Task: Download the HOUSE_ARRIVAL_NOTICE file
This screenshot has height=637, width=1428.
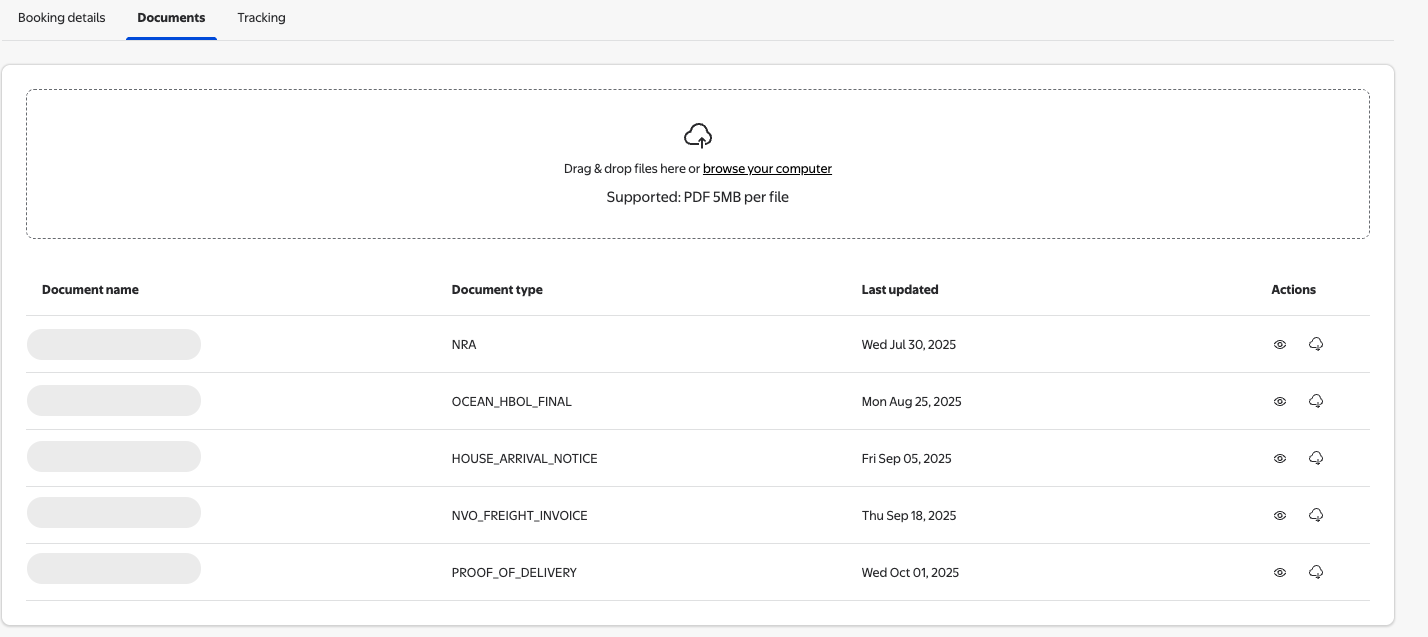Action: tap(1316, 458)
